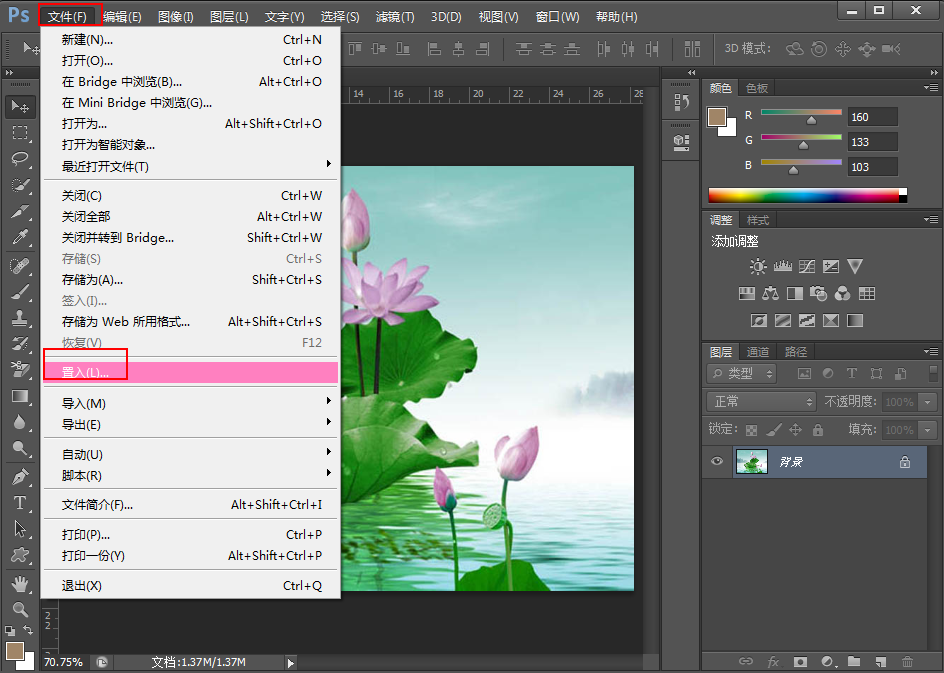Image resolution: width=944 pixels, height=673 pixels.
Task: Switch to the 通道 tab
Action: pos(758,352)
